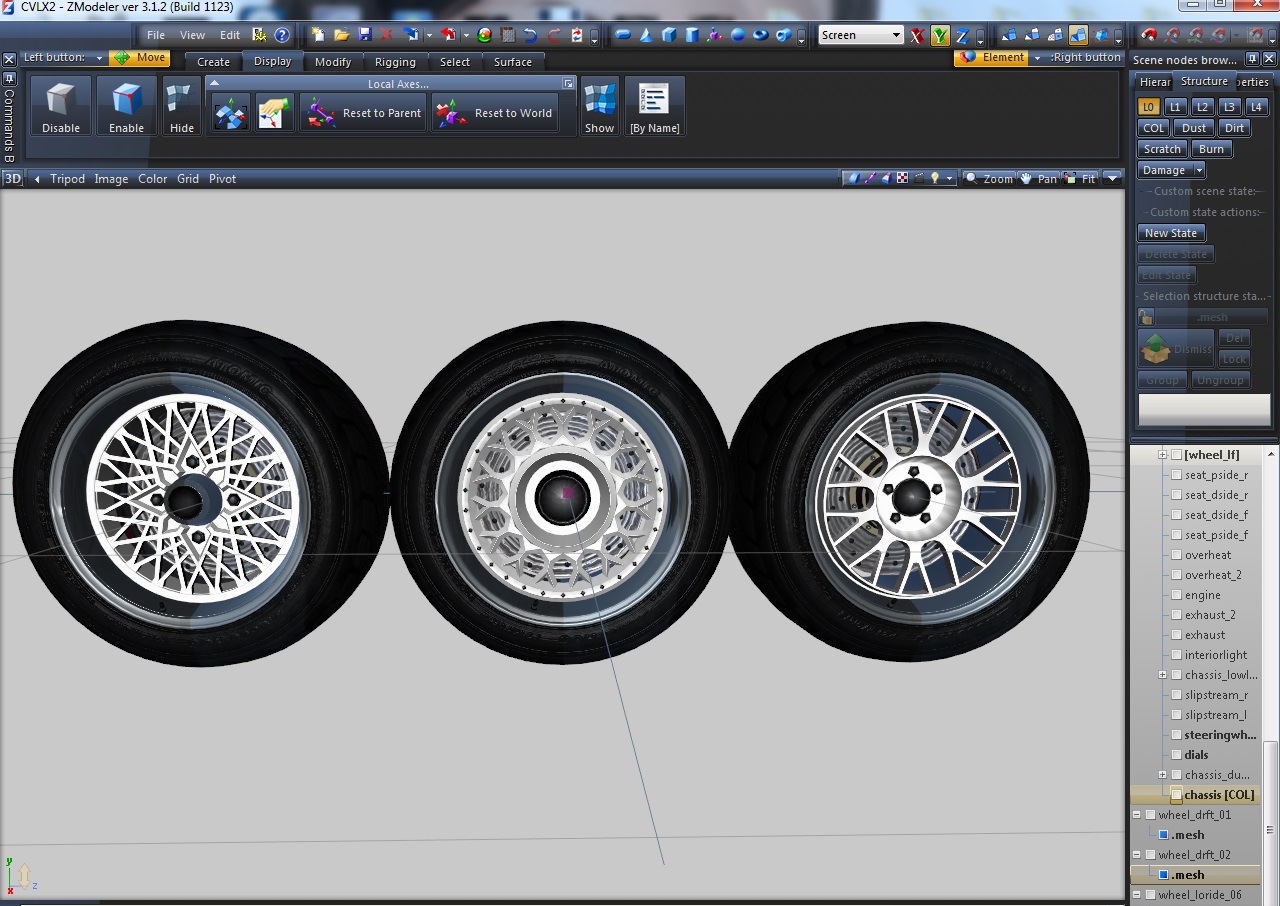This screenshot has width=1280, height=906.
Task: Open the File menu
Action: (156, 35)
